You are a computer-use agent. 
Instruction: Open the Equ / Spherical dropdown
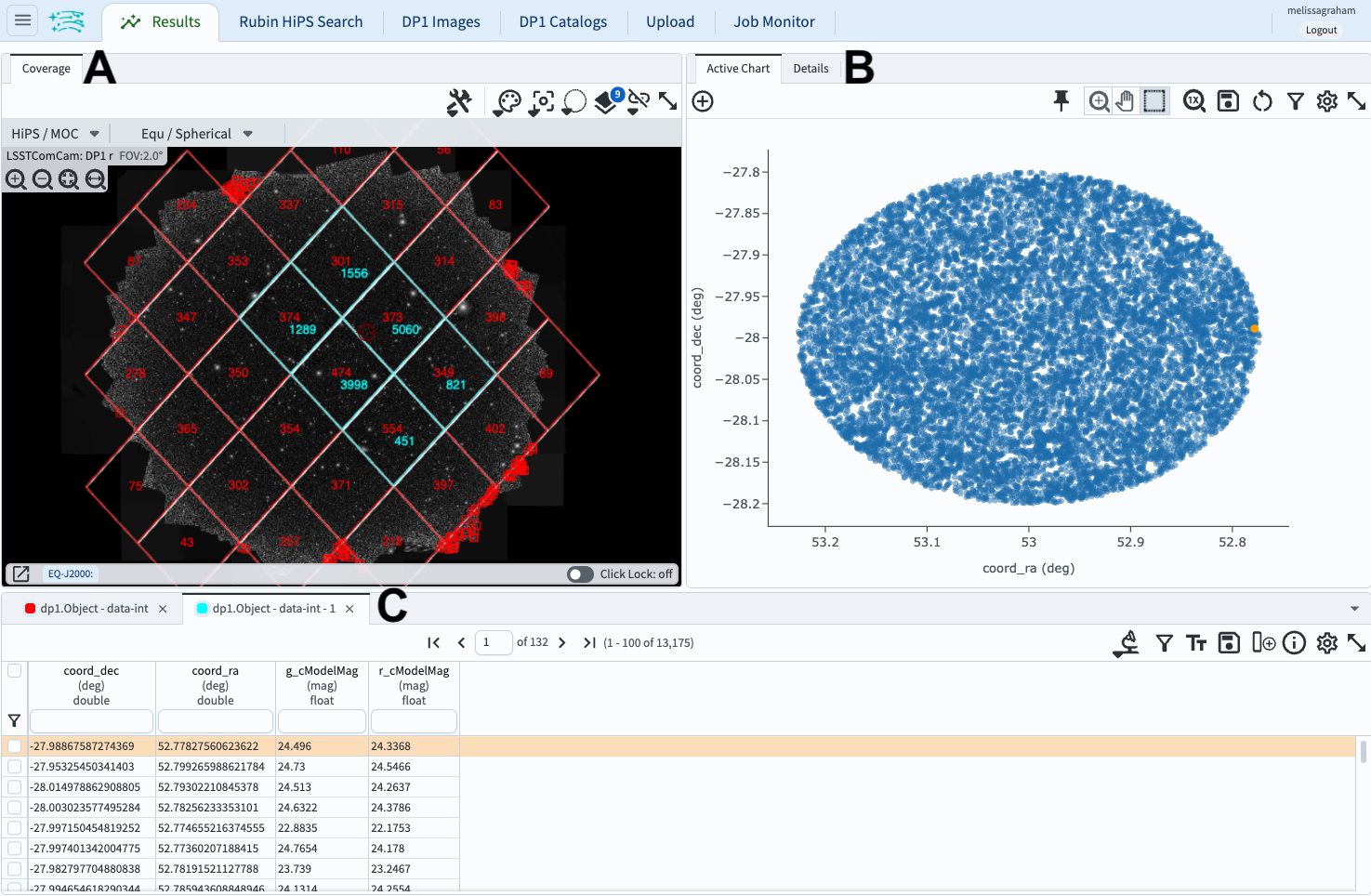click(x=196, y=134)
